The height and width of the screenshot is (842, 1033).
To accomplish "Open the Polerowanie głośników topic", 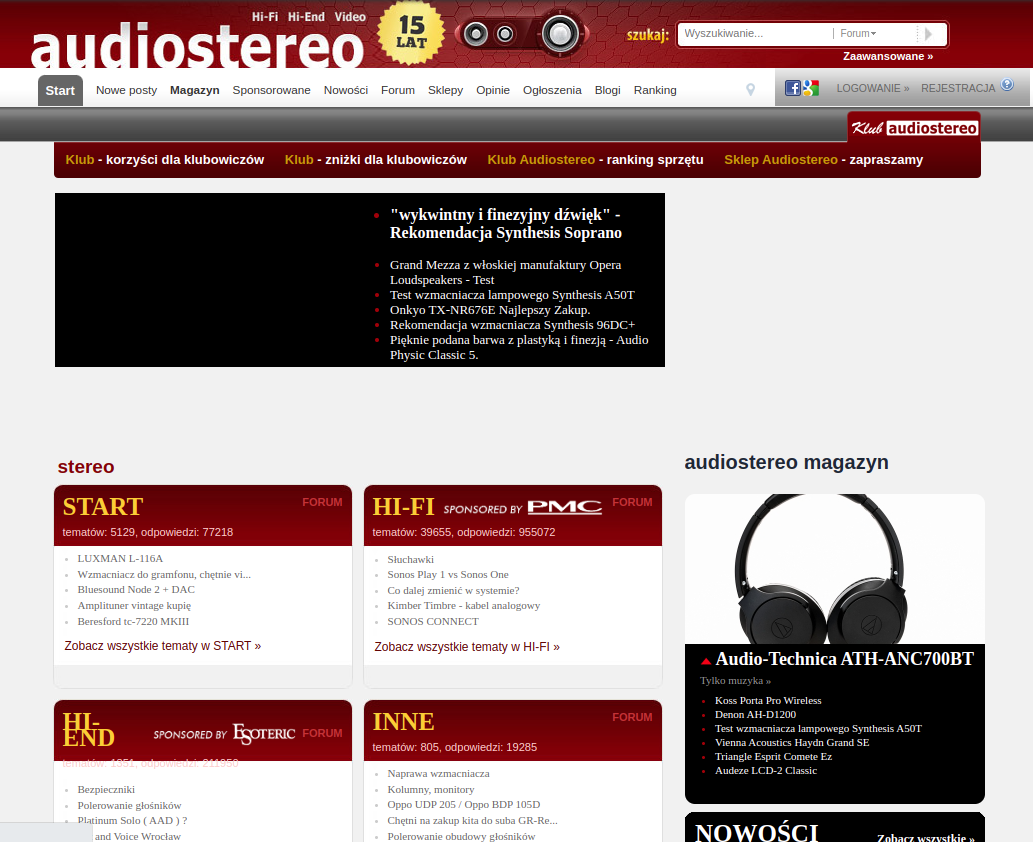I will (129, 805).
